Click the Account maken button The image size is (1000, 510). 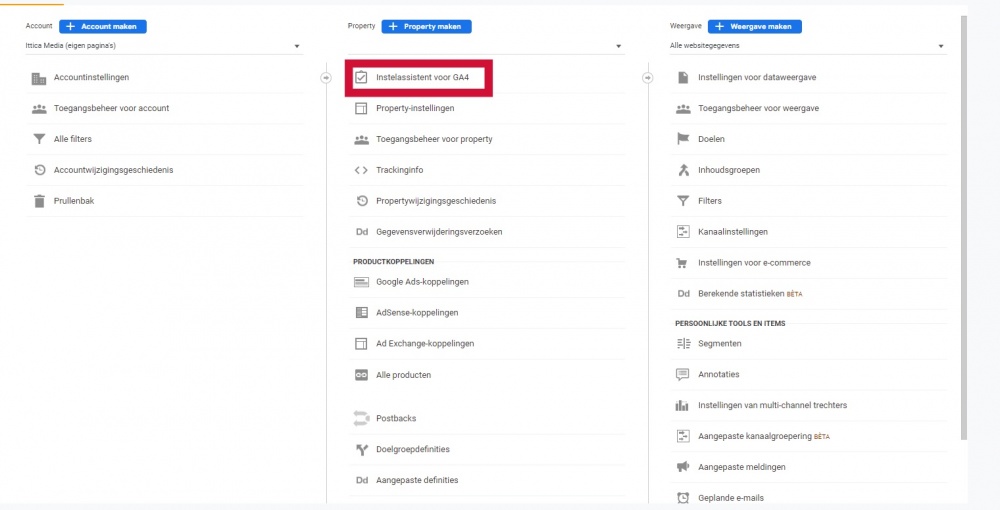(x=103, y=26)
